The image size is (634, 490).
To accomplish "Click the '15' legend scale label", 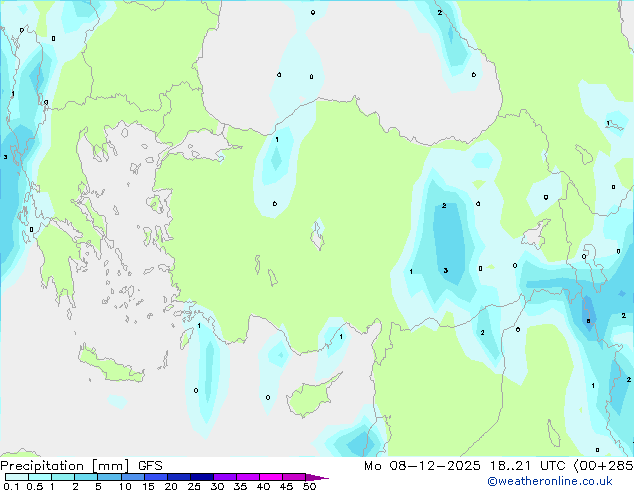I will pyautogui.click(x=148, y=486).
